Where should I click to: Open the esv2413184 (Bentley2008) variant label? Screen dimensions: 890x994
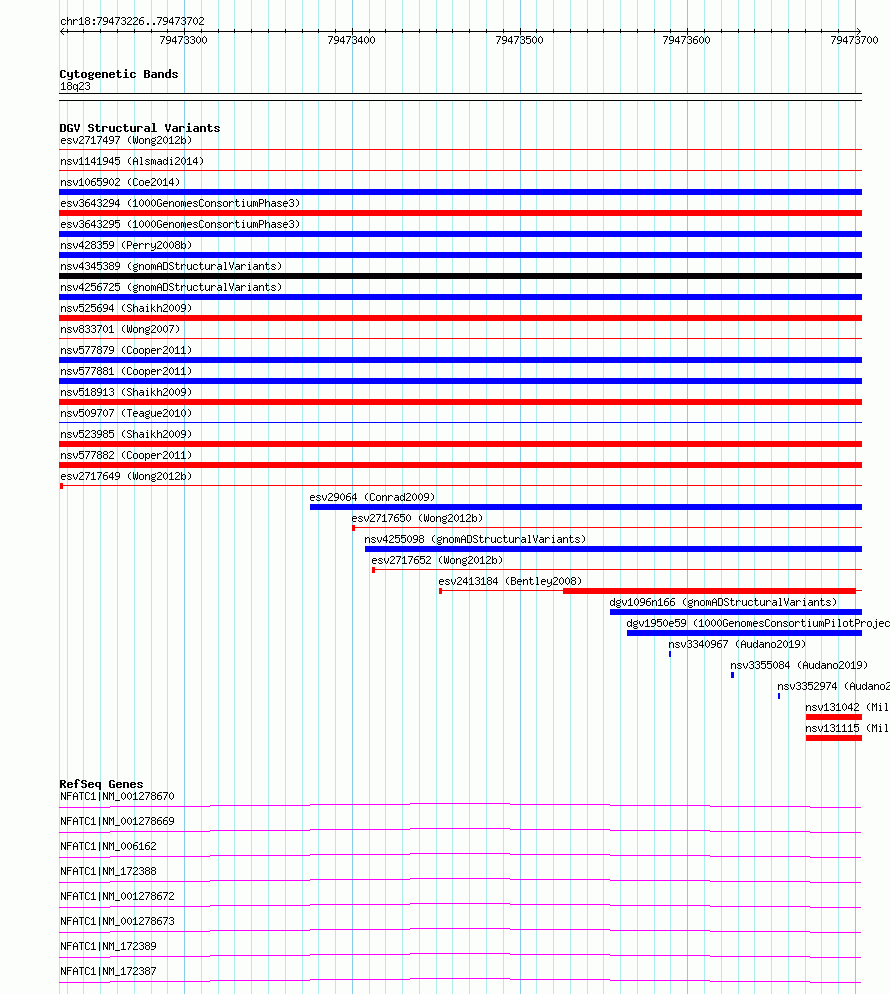point(510,581)
